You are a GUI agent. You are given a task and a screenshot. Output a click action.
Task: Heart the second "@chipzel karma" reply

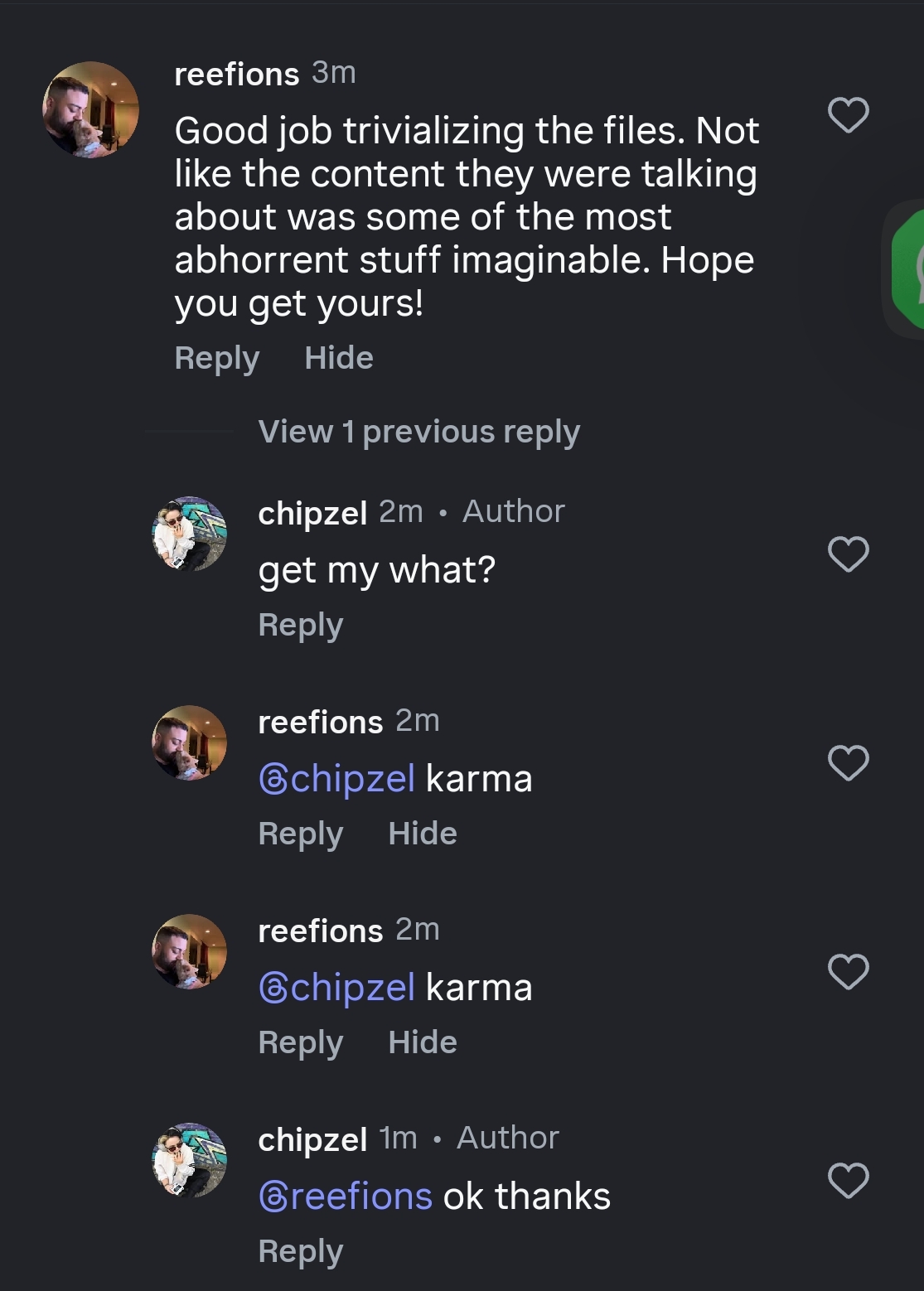[848, 972]
